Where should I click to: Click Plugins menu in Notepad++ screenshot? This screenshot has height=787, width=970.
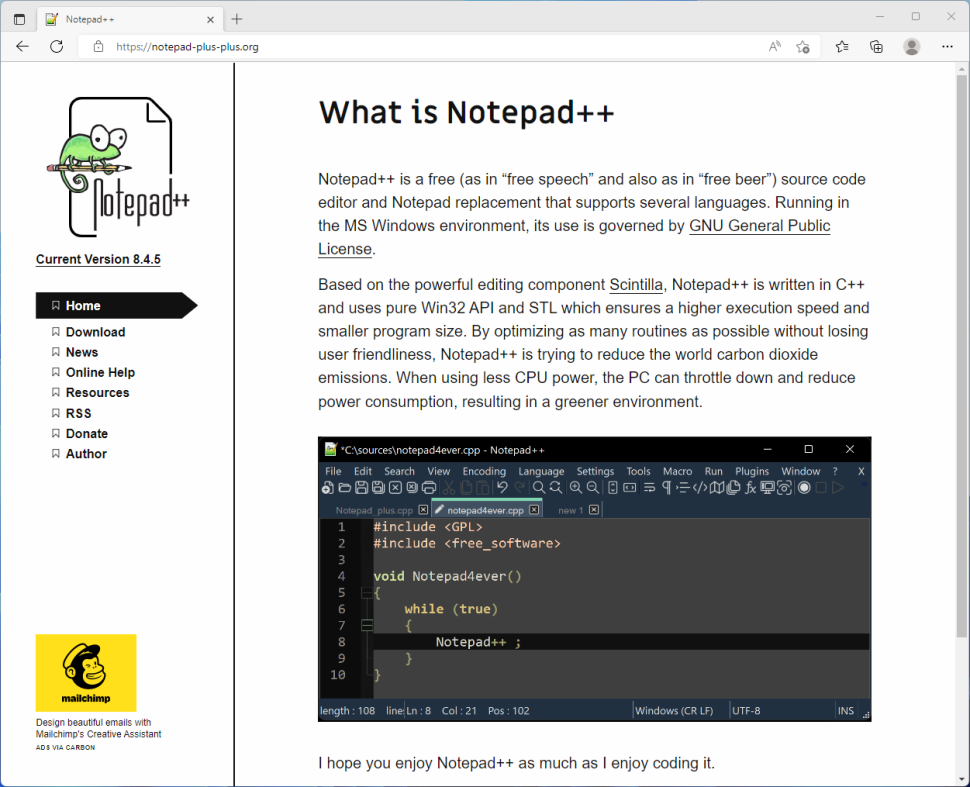tap(752, 471)
